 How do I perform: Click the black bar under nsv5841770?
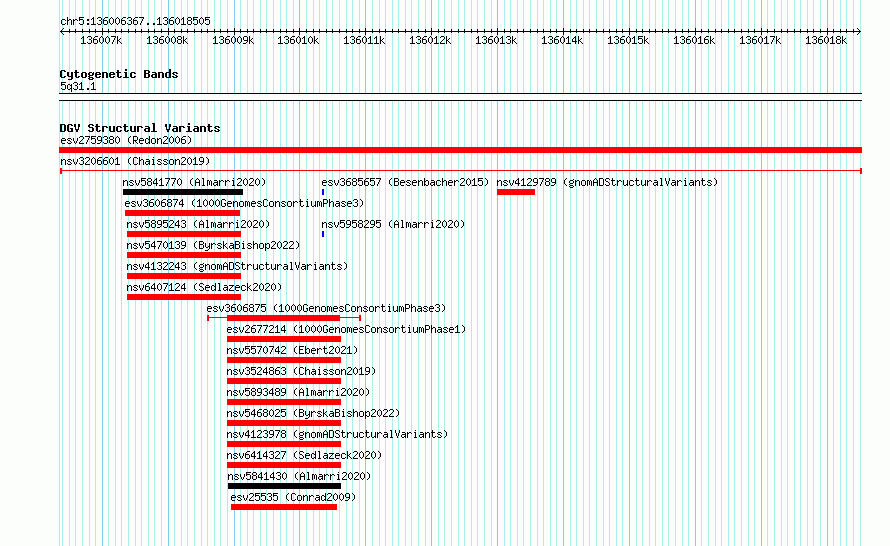coord(183,192)
